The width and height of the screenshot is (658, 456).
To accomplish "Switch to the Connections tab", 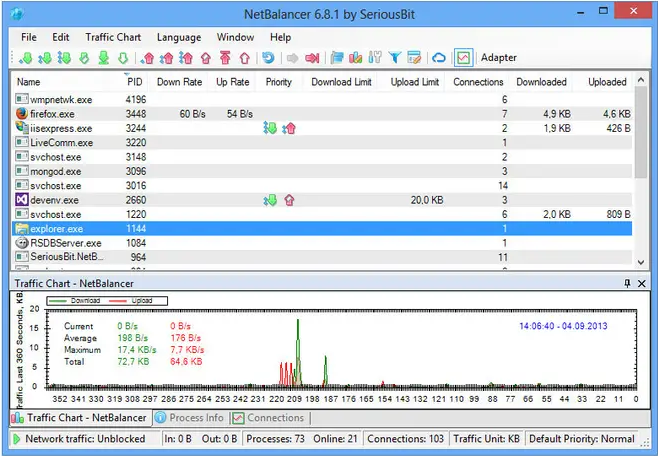I will point(268,418).
